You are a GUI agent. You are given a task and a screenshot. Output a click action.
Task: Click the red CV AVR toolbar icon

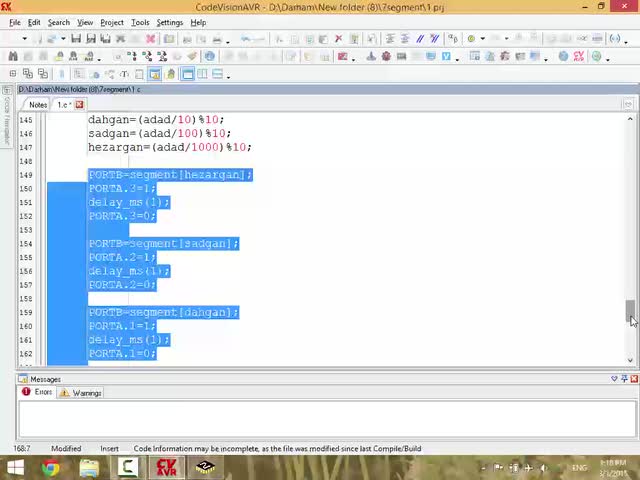click(579, 56)
